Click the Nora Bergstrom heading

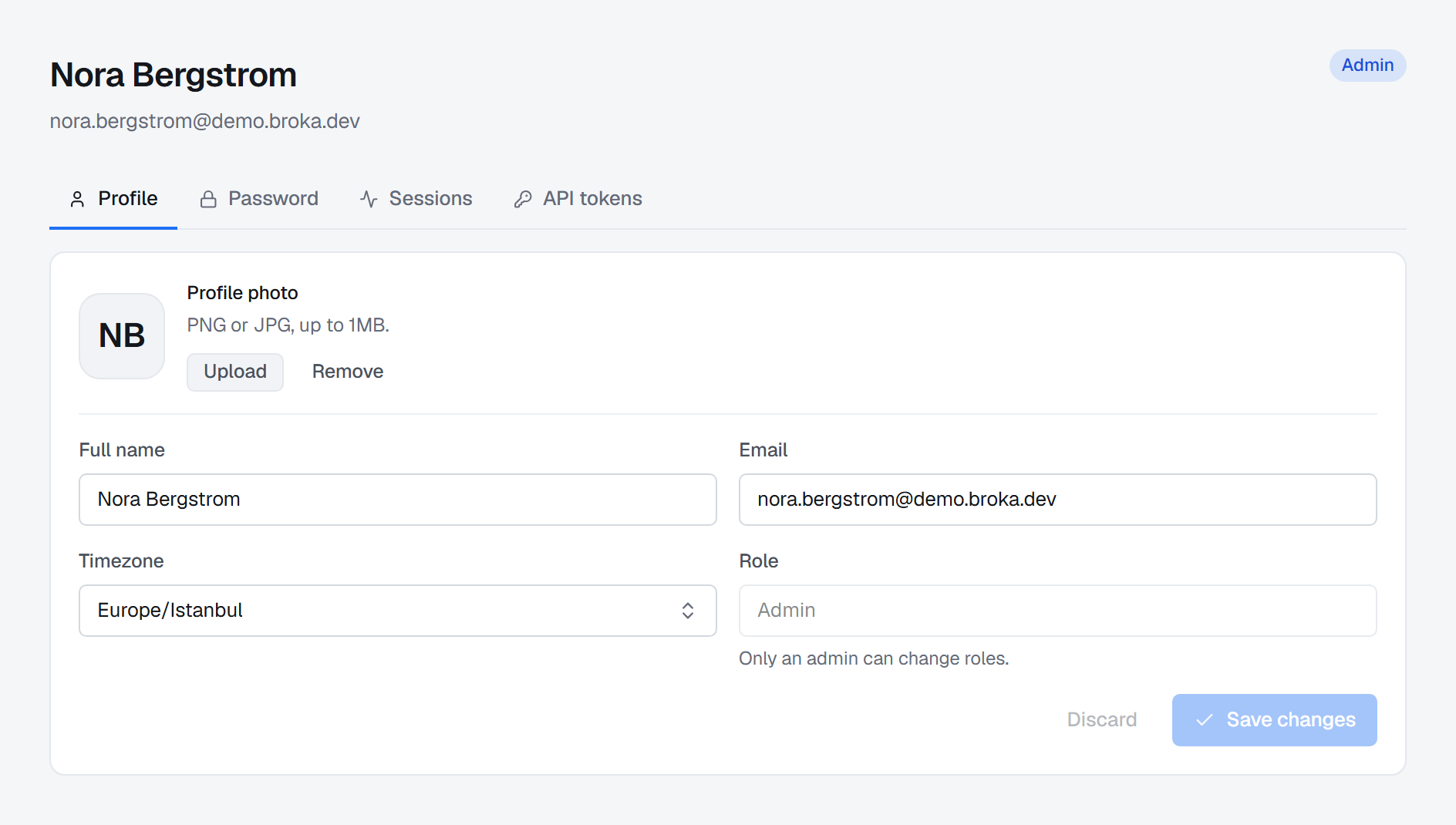[174, 75]
